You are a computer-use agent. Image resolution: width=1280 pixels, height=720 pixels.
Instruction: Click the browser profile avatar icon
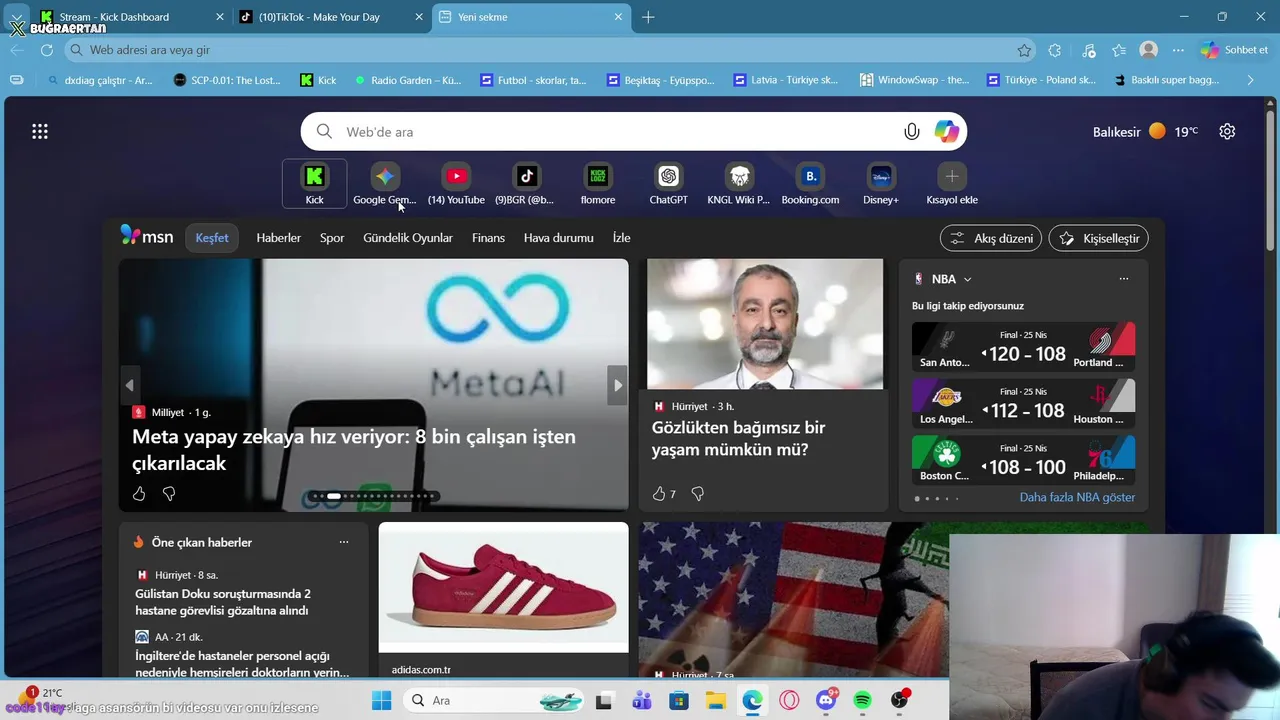pyautogui.click(x=1149, y=50)
